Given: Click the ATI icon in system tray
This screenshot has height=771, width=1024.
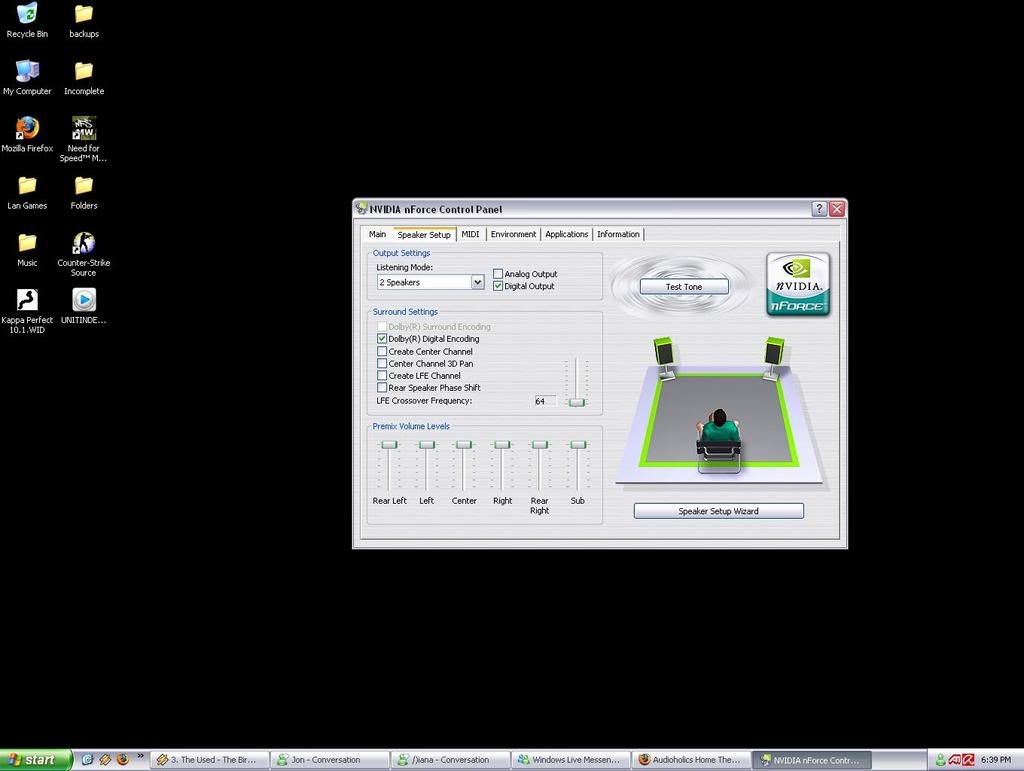Looking at the screenshot, I should [954, 760].
